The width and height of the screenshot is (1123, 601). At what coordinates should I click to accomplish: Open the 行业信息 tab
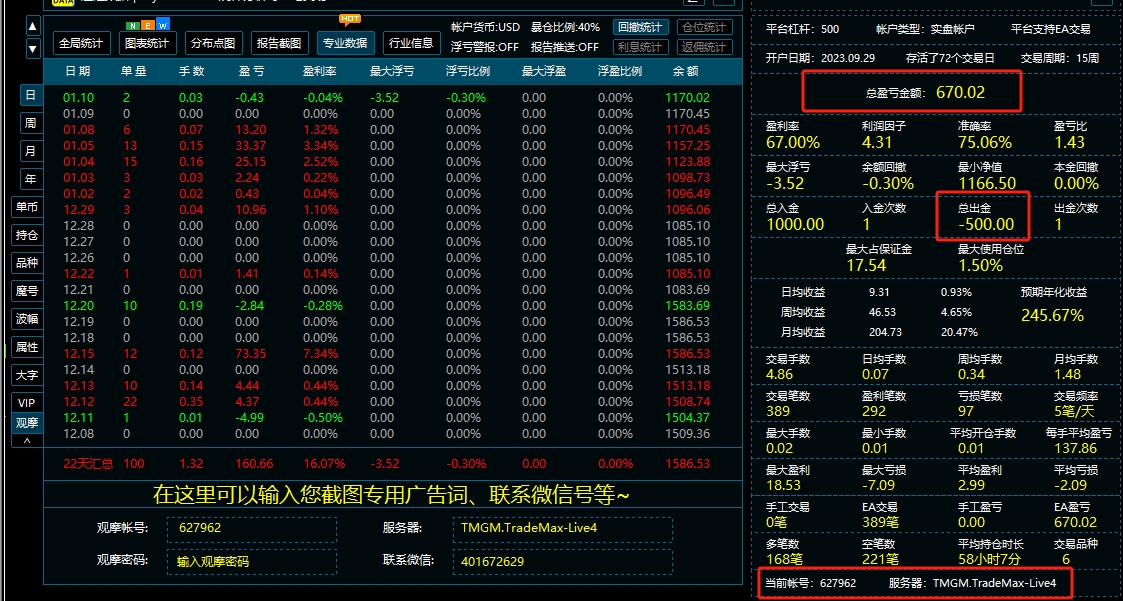tap(411, 43)
